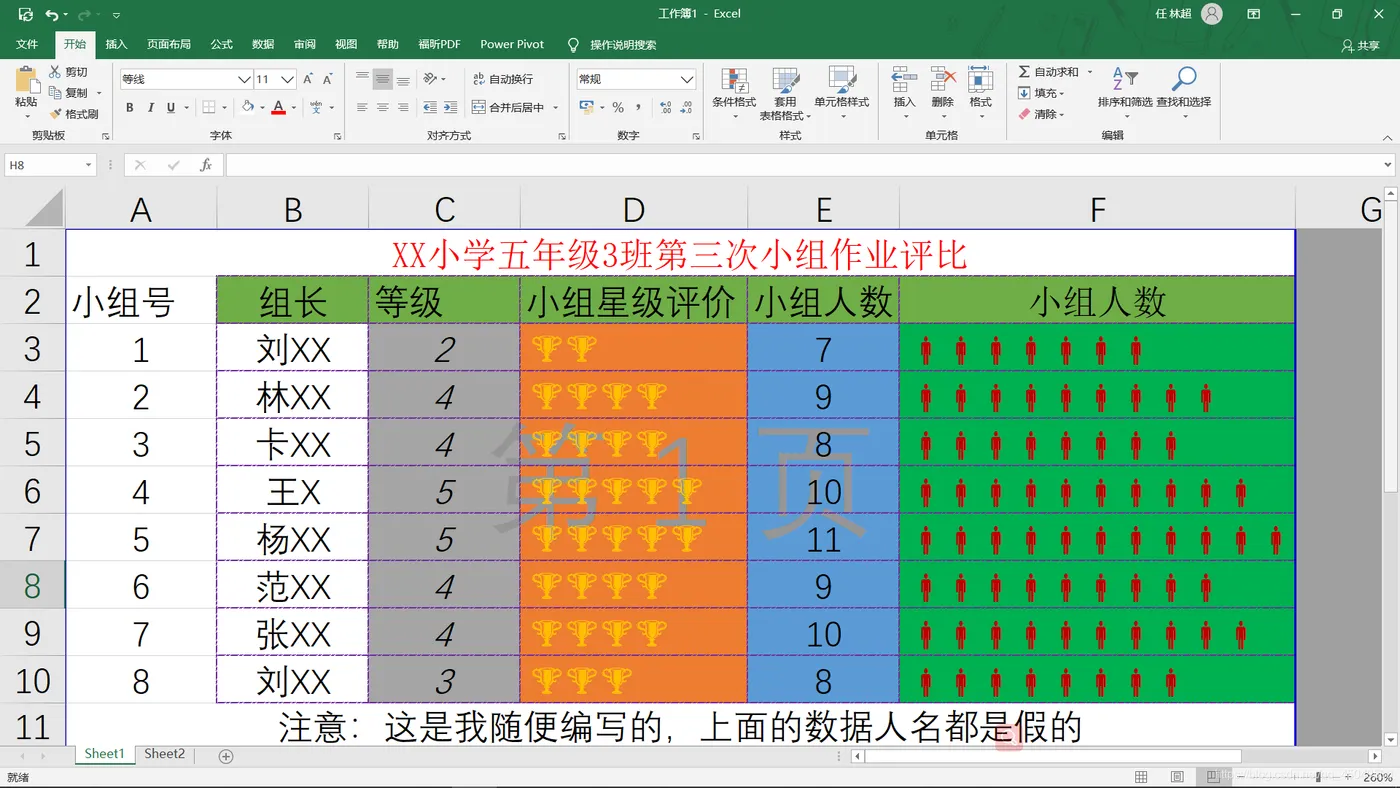Click the red font color A swatch
Viewport: 1400px width, 788px height.
(279, 107)
